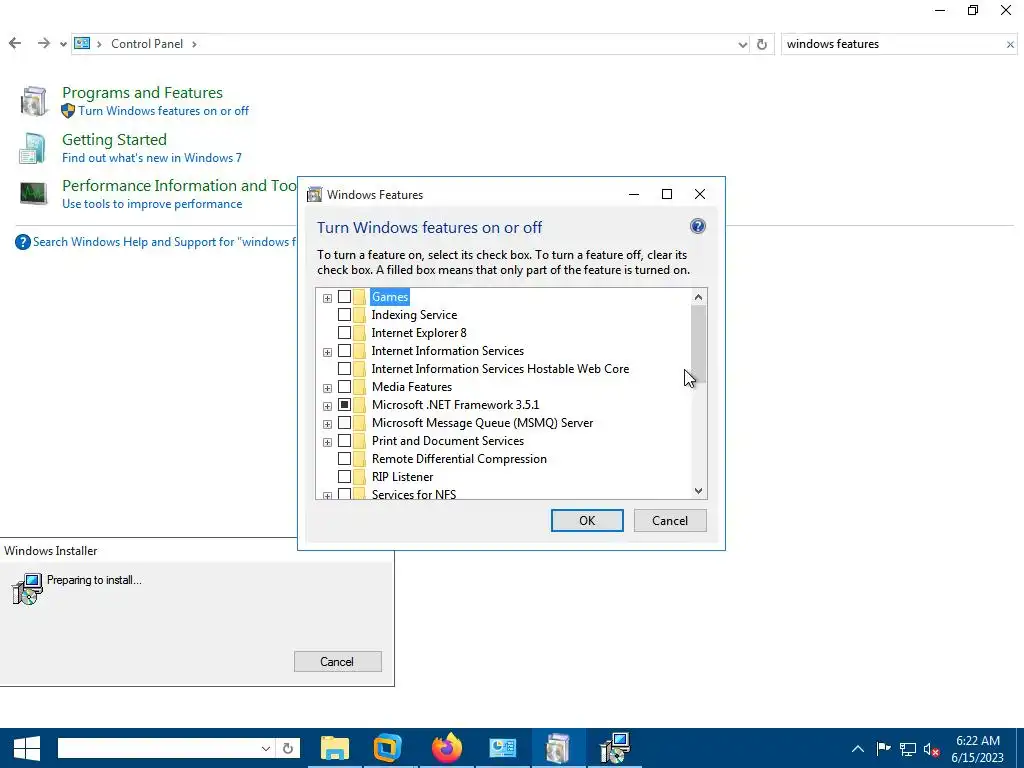
Task: Refresh the Control Panel address bar
Action: (x=761, y=44)
